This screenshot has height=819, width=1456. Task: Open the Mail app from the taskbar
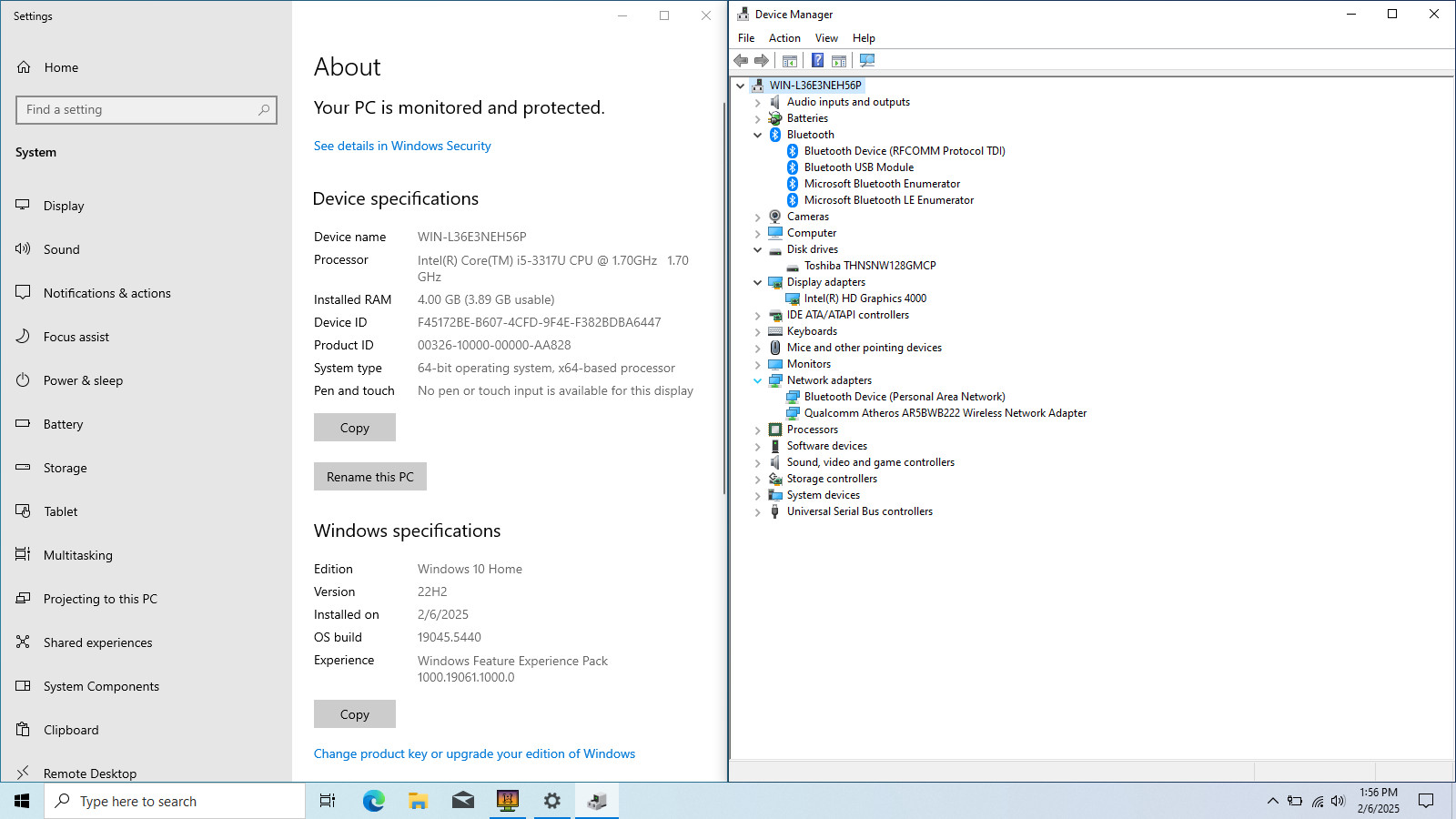tap(463, 801)
